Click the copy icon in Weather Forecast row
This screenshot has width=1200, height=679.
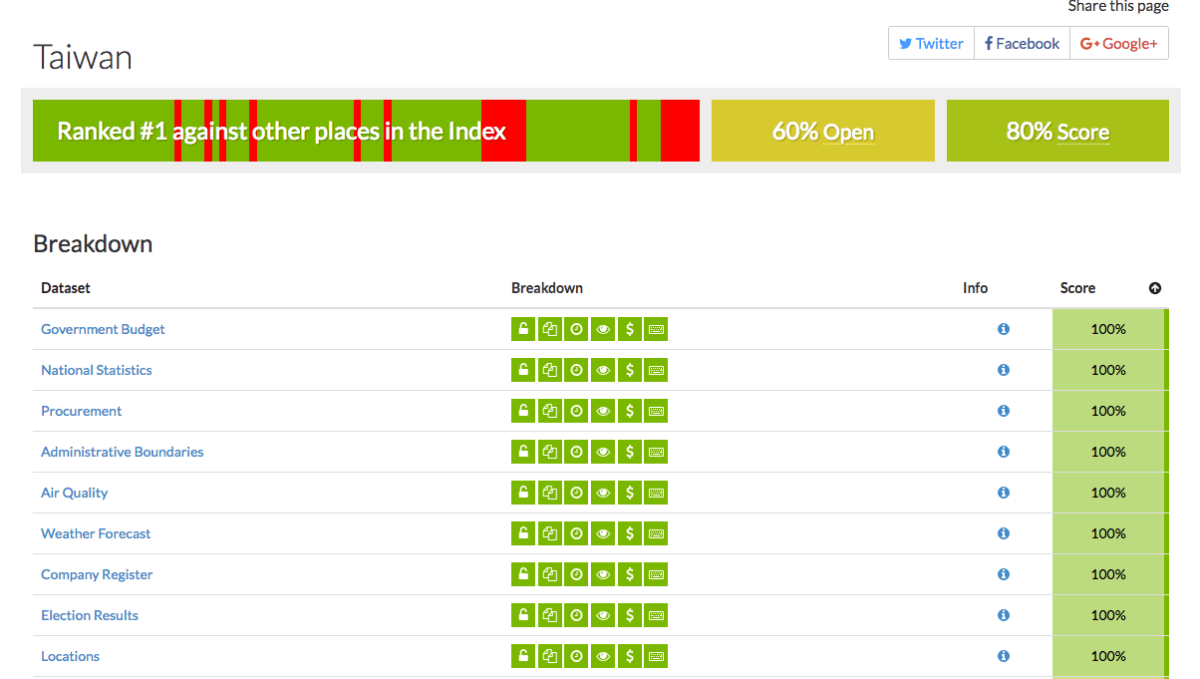pyautogui.click(x=549, y=534)
